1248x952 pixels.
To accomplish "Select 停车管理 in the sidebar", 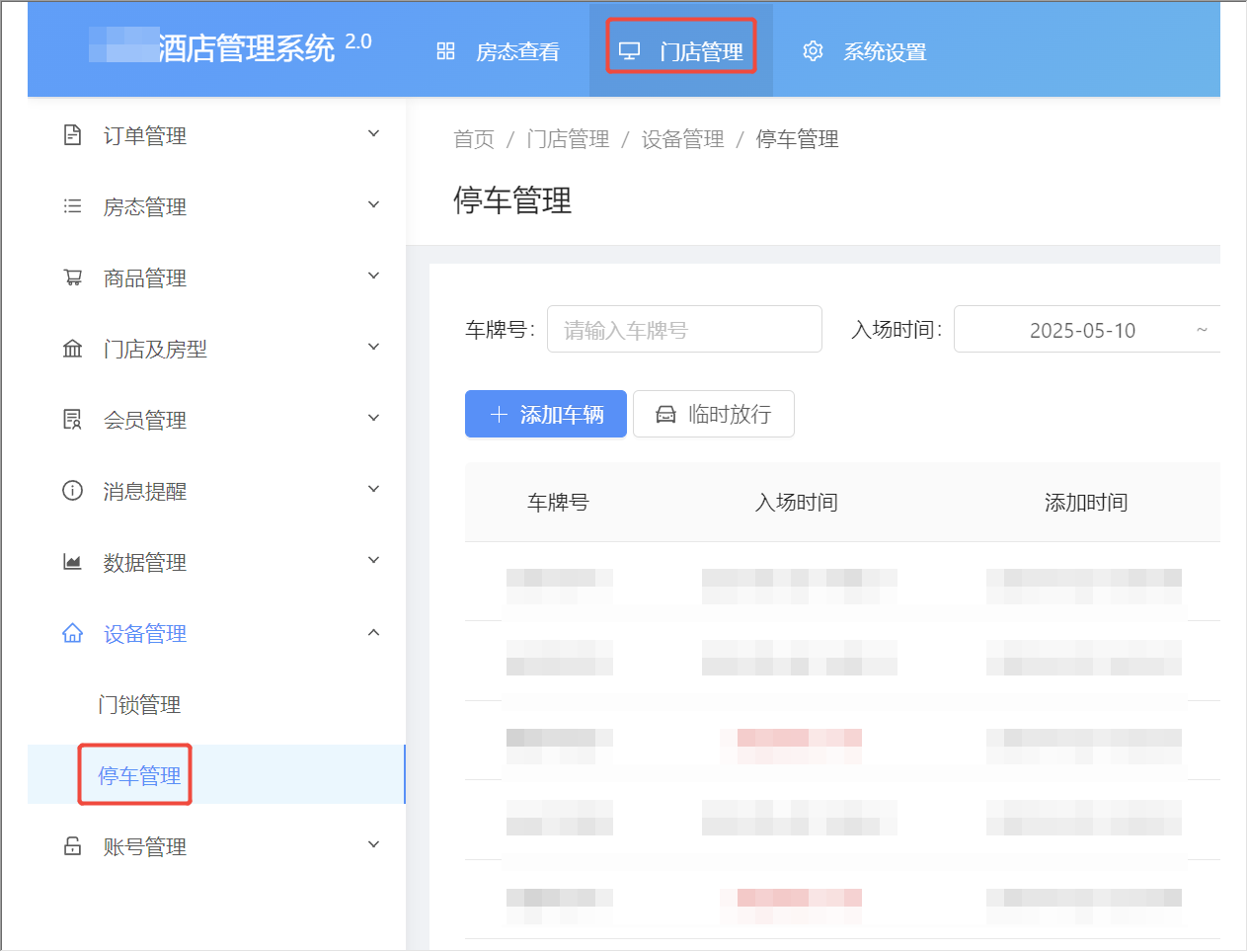I will coord(216,775).
